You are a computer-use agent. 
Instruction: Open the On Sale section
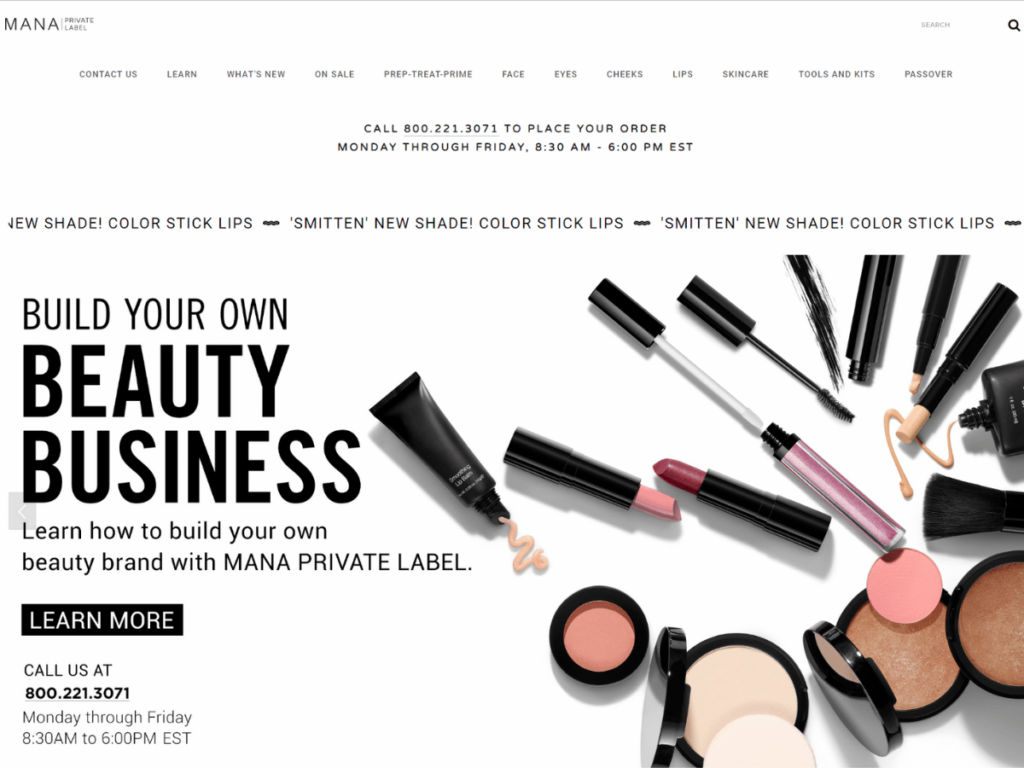pos(334,74)
